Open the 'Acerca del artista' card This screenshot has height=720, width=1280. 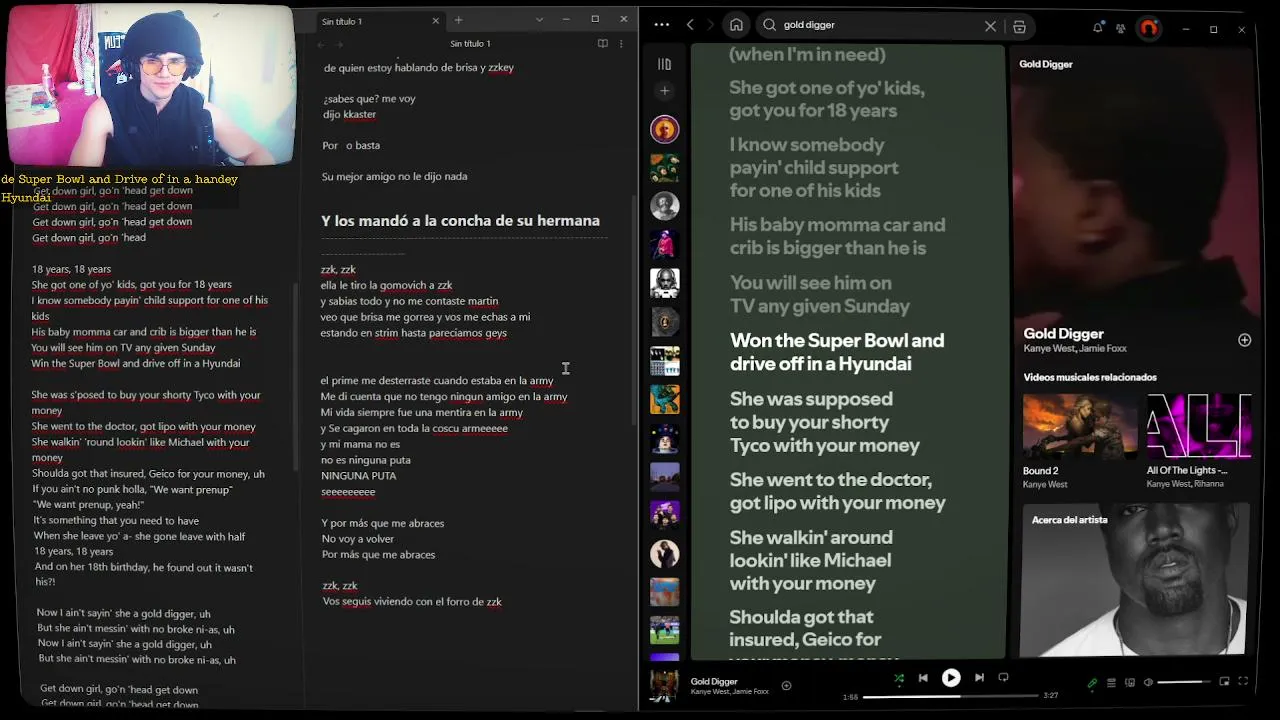[x=1136, y=580]
